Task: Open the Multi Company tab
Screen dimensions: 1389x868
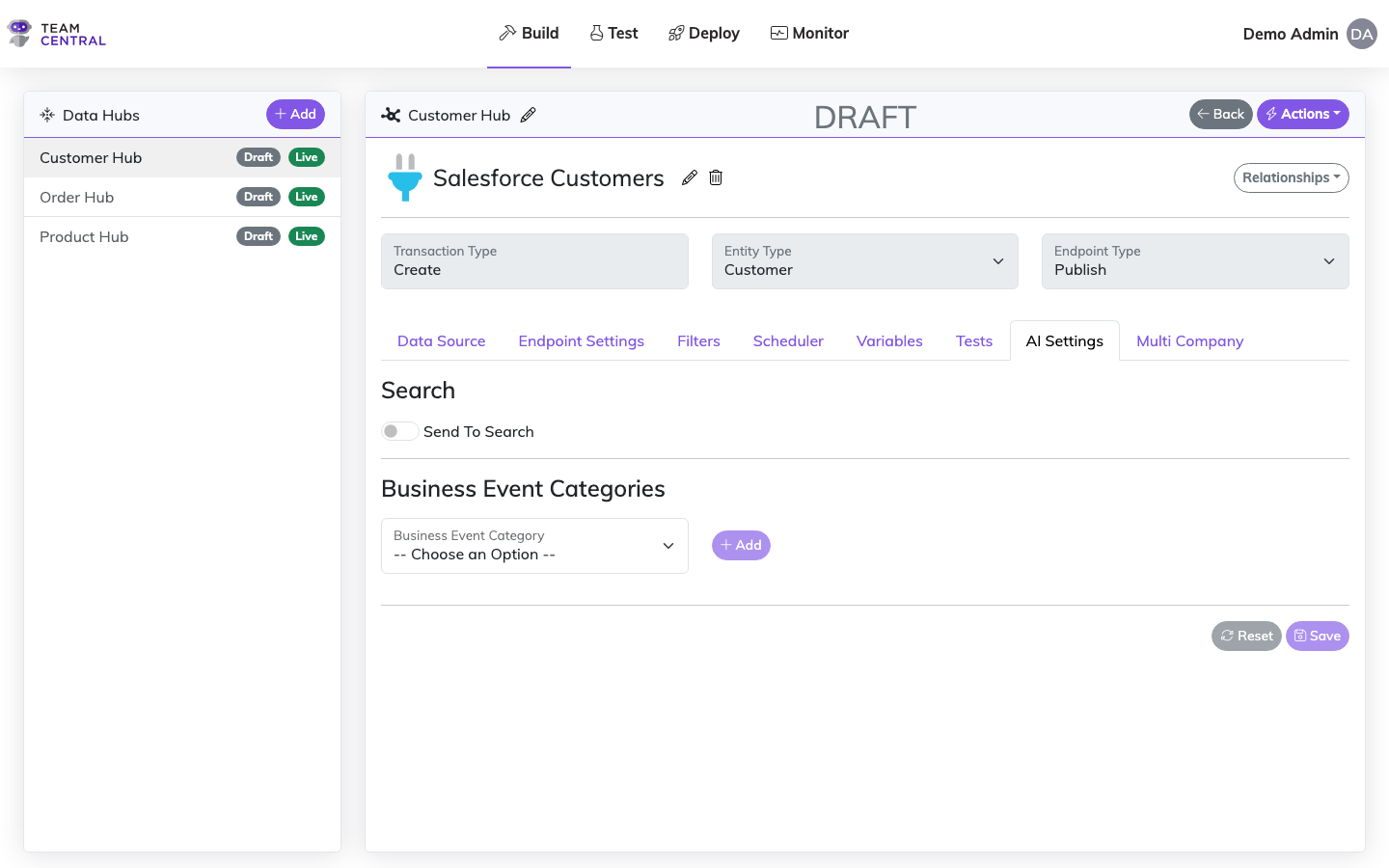Action: pos(1189,340)
